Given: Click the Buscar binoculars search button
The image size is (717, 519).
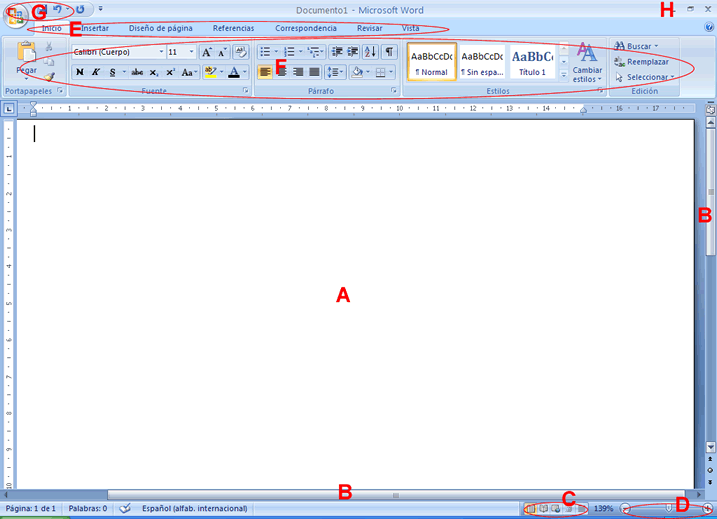Looking at the screenshot, I should [636, 46].
